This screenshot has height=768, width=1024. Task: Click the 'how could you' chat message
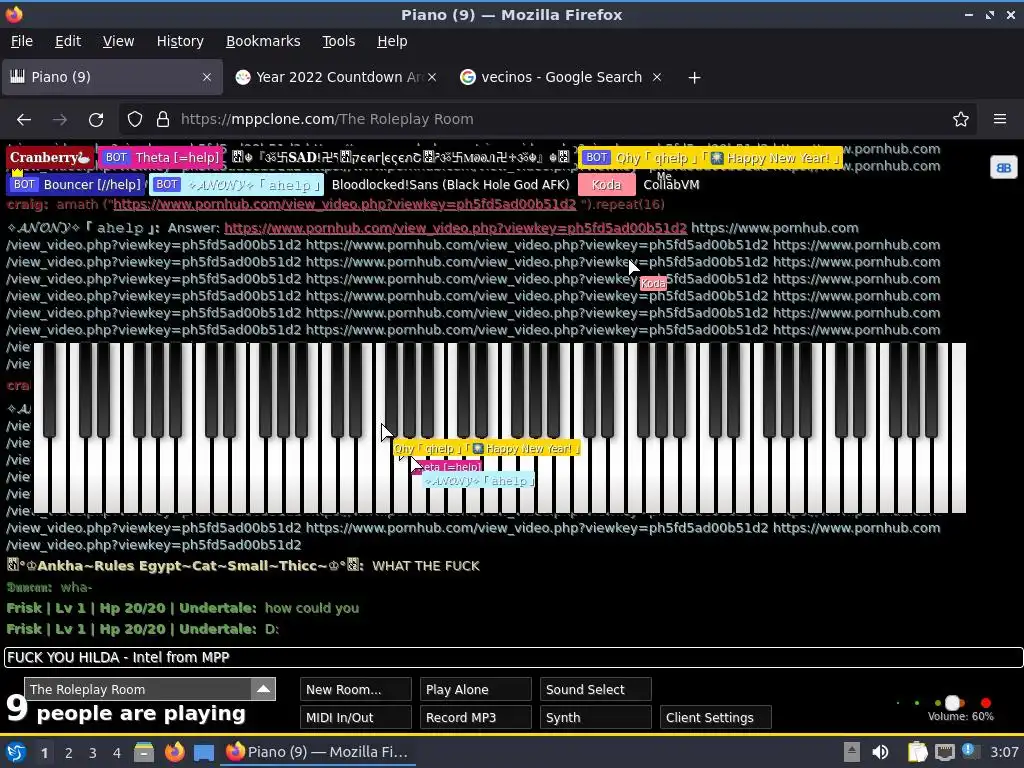click(312, 609)
